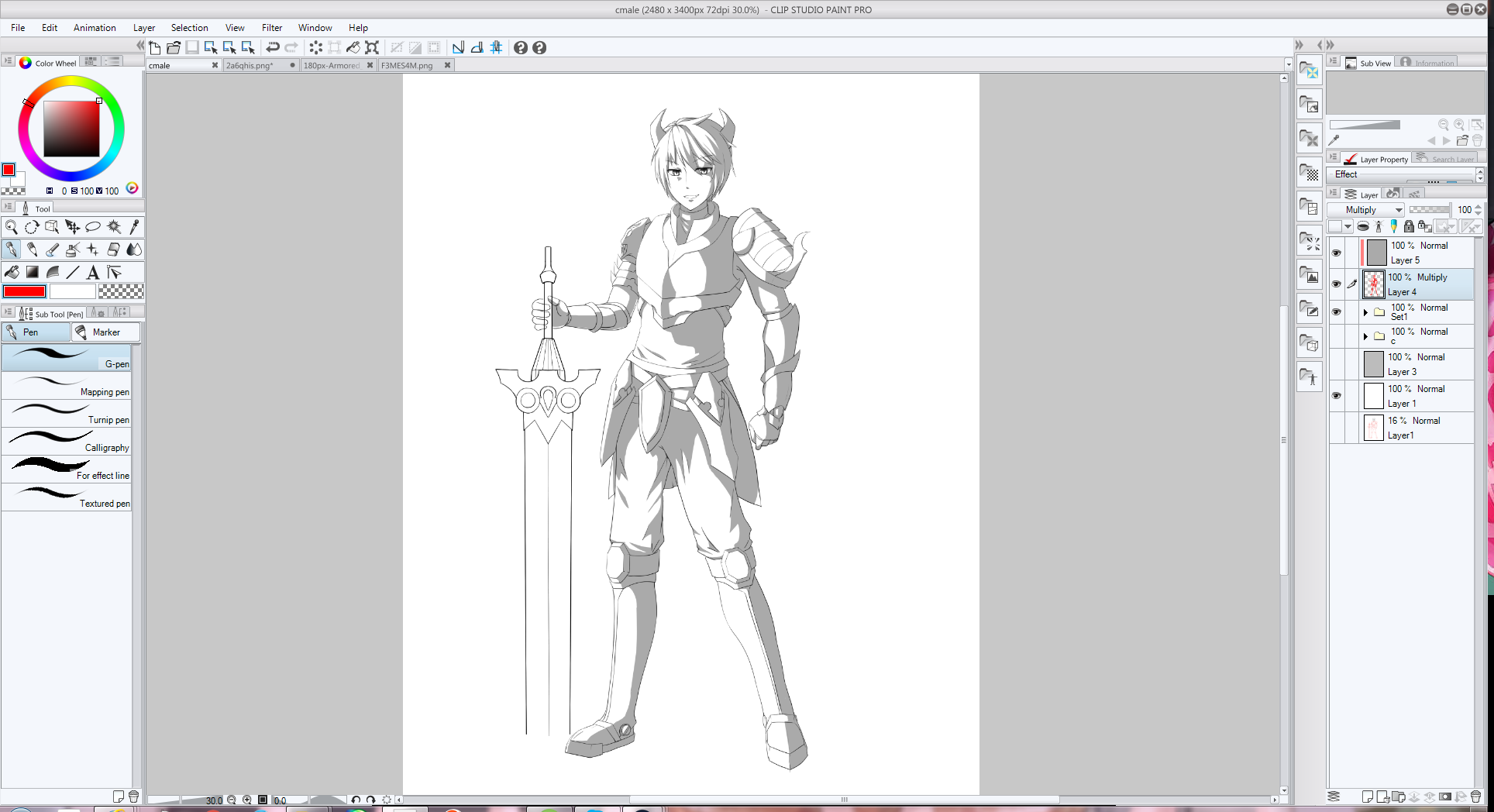
Task: Choose the Calligraphy pen sub tool
Action: pyautogui.click(x=67, y=442)
